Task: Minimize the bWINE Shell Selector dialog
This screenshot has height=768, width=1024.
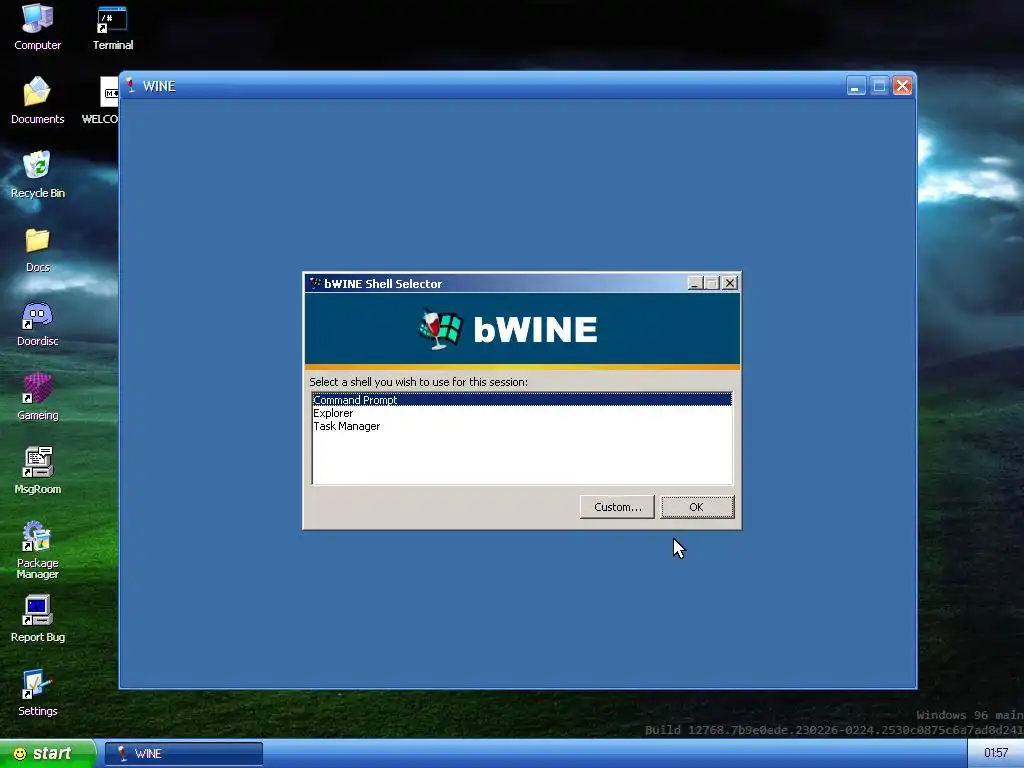Action: pyautogui.click(x=696, y=283)
